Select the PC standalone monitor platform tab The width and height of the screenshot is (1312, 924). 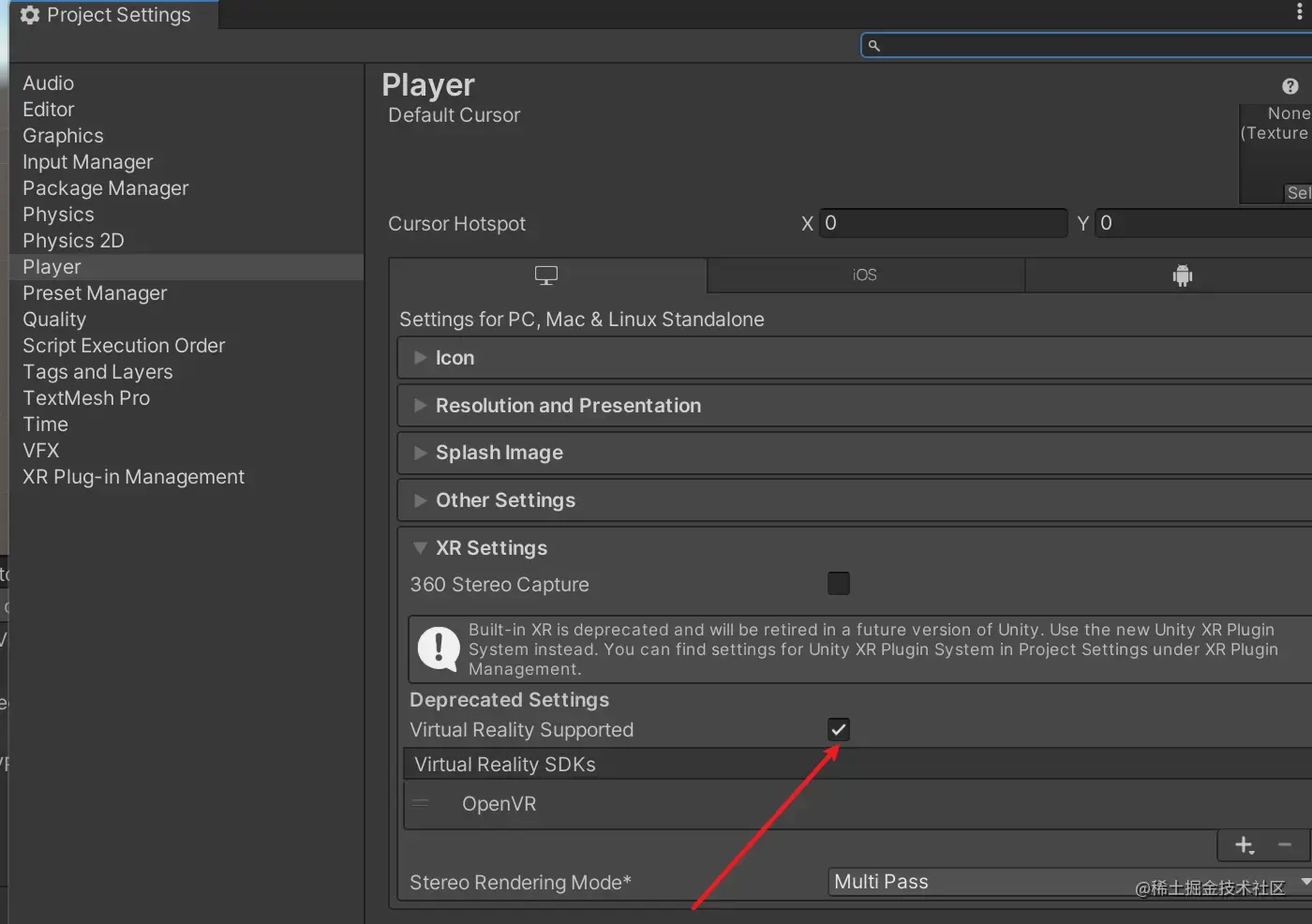pyautogui.click(x=547, y=276)
